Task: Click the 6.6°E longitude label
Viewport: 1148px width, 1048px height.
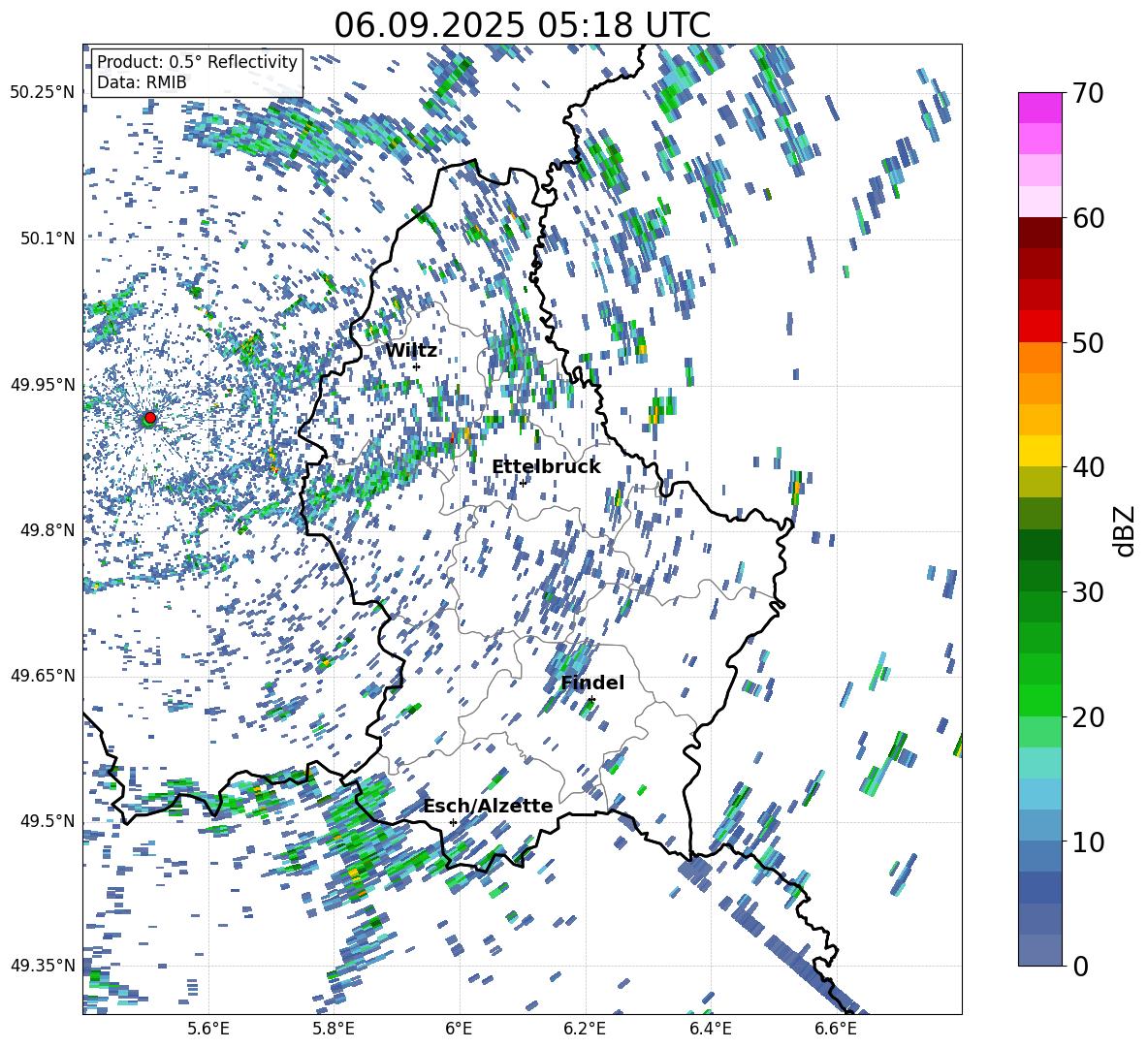Action: (836, 1029)
